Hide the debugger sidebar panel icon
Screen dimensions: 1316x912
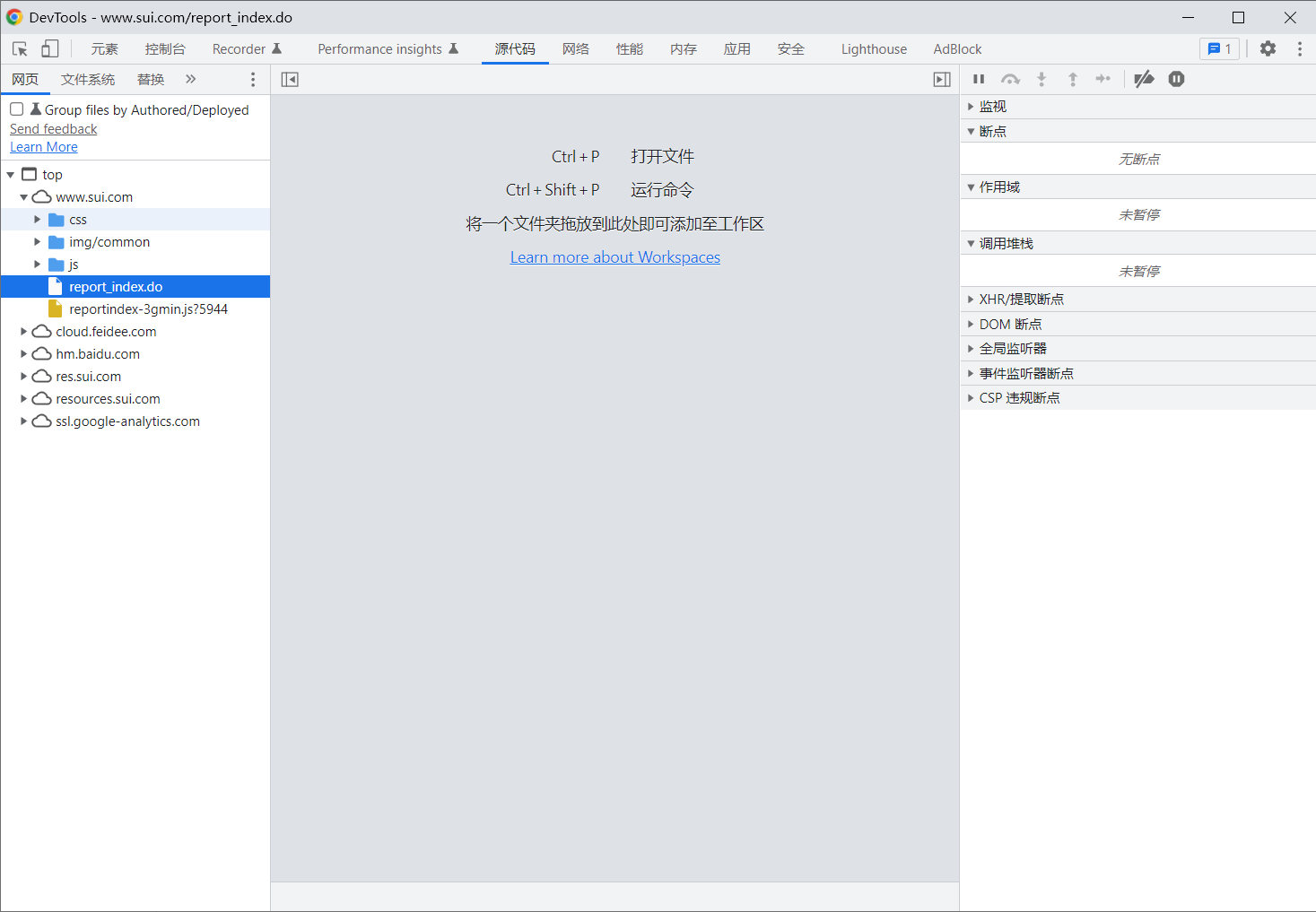tap(942, 80)
